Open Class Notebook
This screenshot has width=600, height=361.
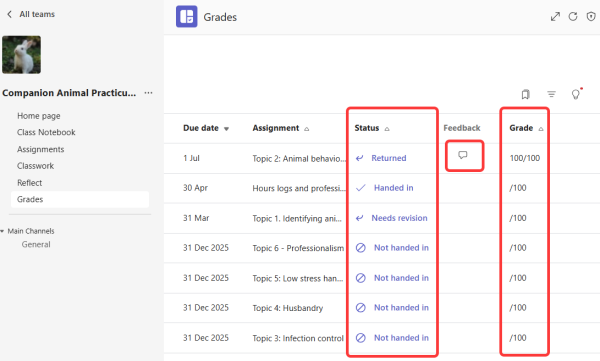pos(46,132)
